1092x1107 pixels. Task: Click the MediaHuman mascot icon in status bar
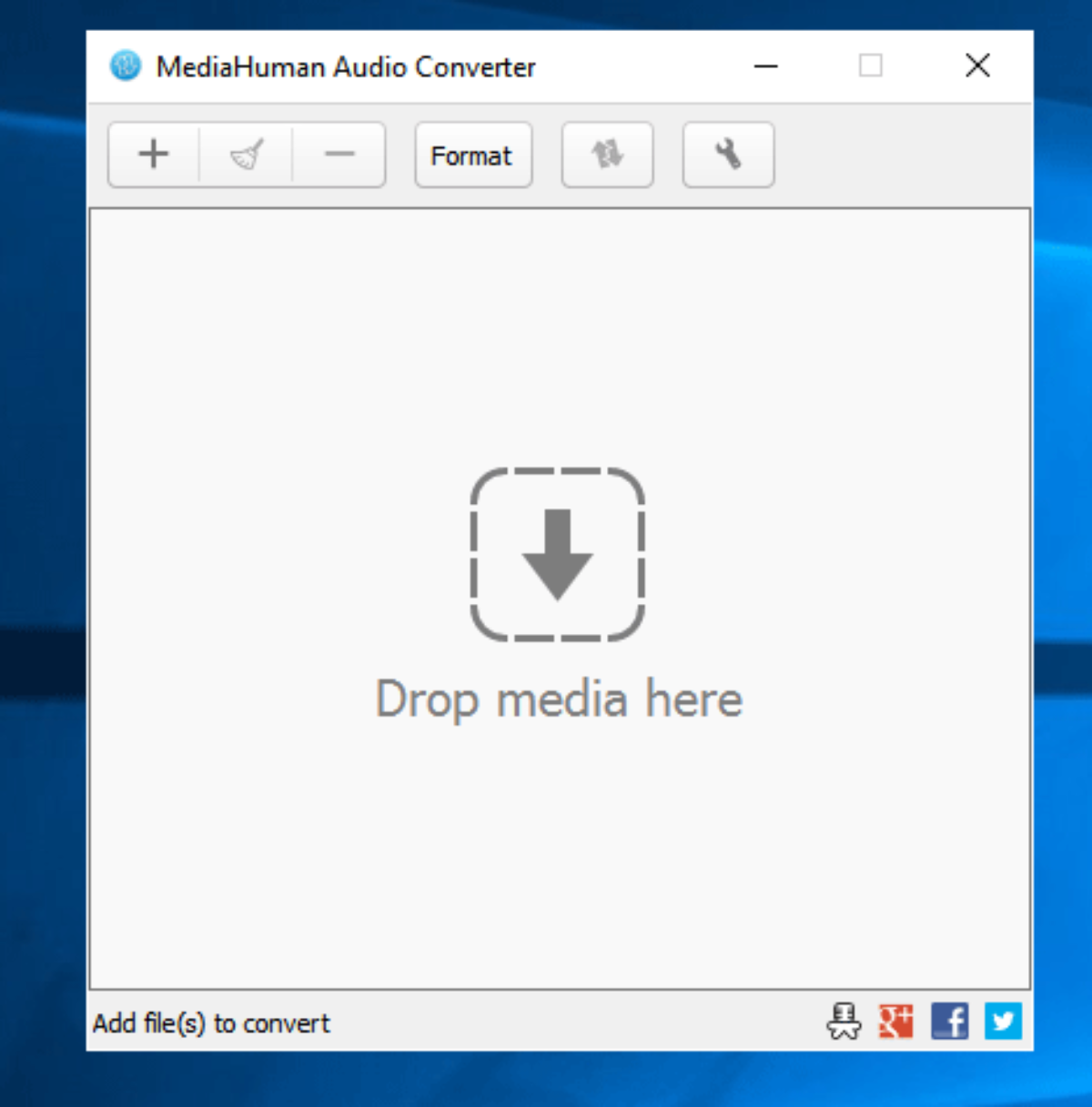pos(844,1022)
